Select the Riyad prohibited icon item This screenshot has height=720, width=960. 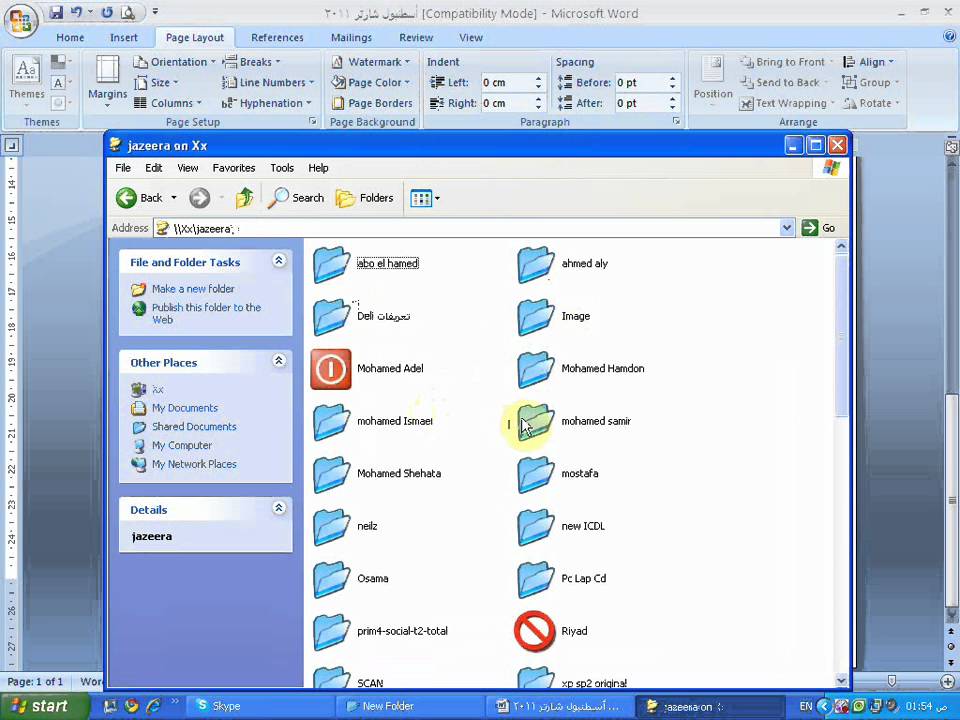[x=534, y=631]
